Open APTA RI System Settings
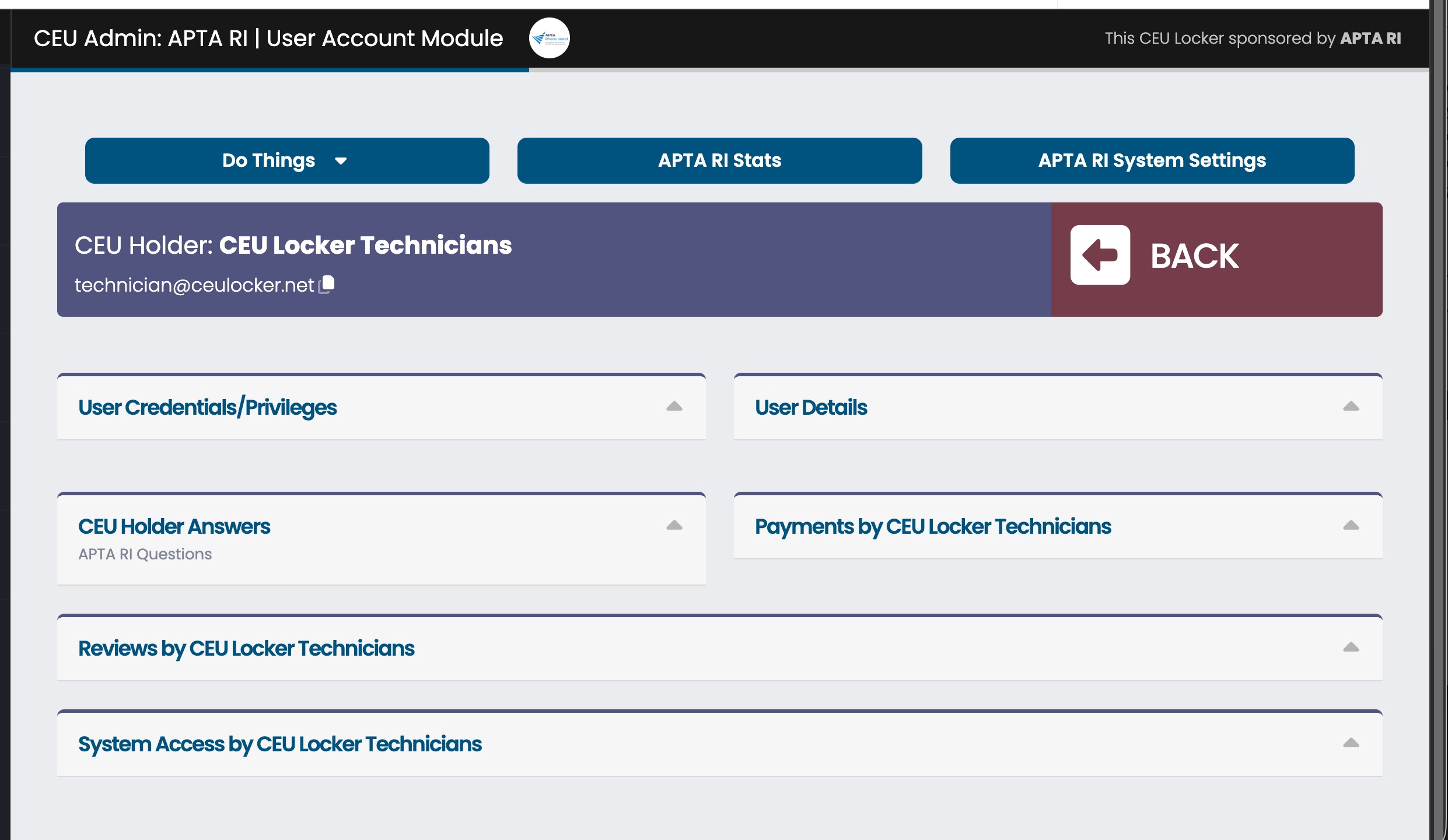1448x840 pixels. click(1152, 160)
